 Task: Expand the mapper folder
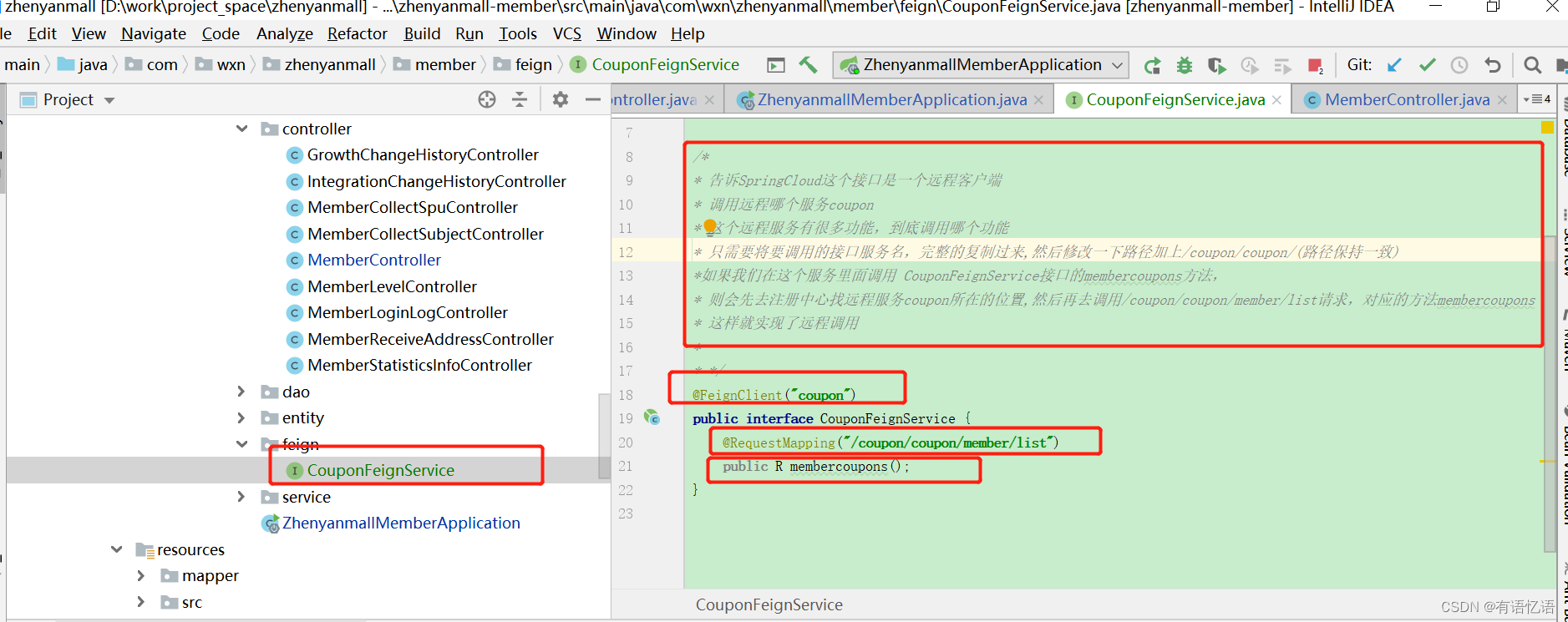[x=141, y=576]
